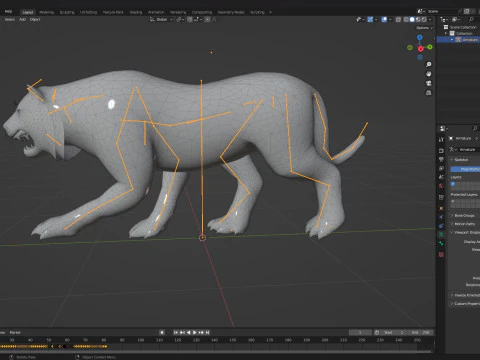Screen dimensions: 480x360
Task: Switch to the Shading workspace tab
Action: click(136, 12)
